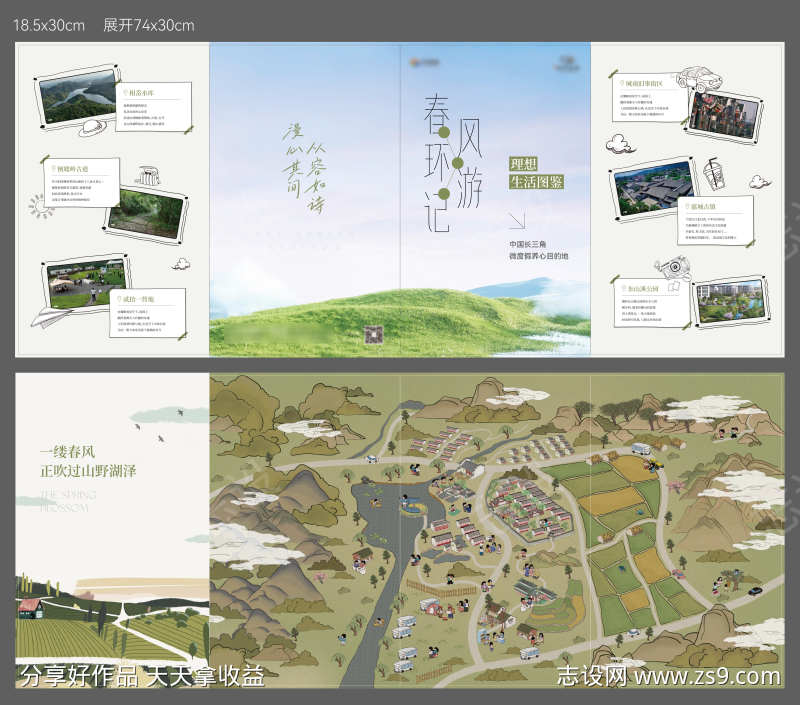This screenshot has width=800, height=705.
Task: Open the aerial reservoir photo
Action: 77,97
